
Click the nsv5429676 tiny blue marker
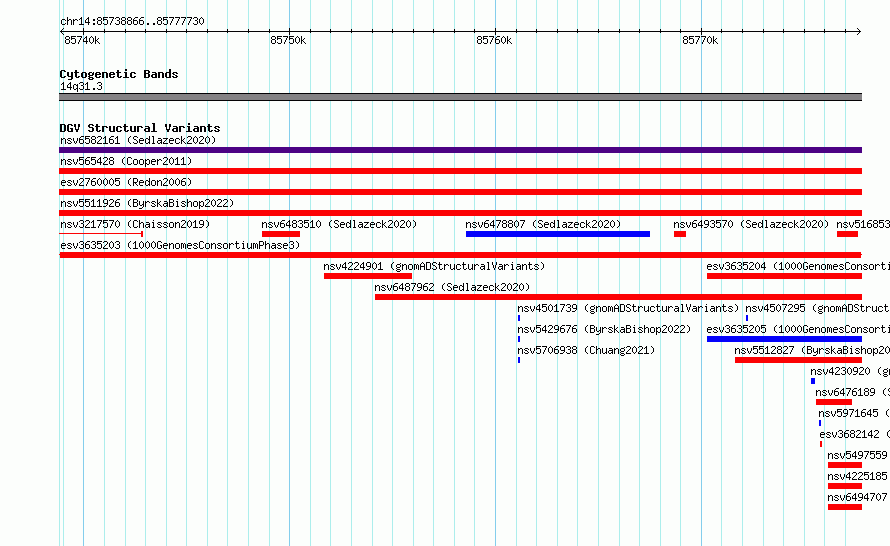[519, 339]
